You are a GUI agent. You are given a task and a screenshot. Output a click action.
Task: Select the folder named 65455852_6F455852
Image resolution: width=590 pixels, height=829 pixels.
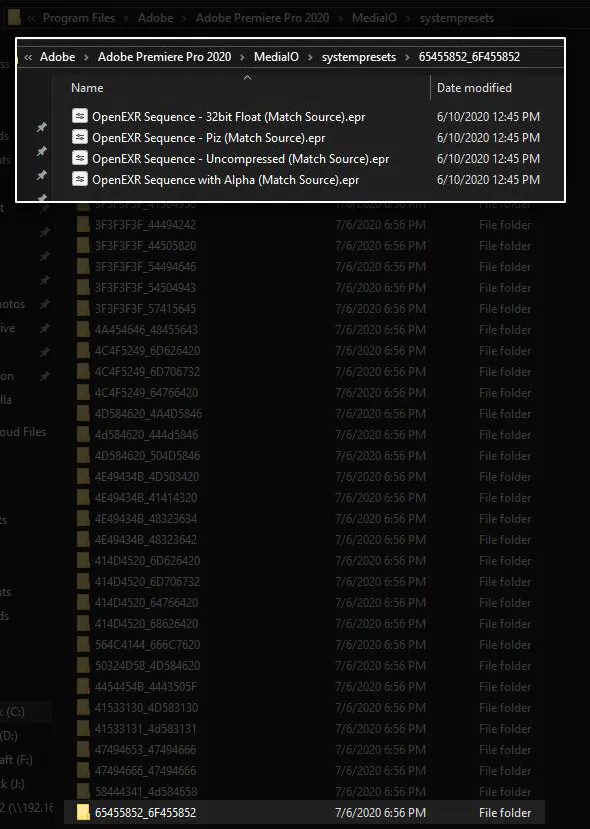click(x=145, y=813)
